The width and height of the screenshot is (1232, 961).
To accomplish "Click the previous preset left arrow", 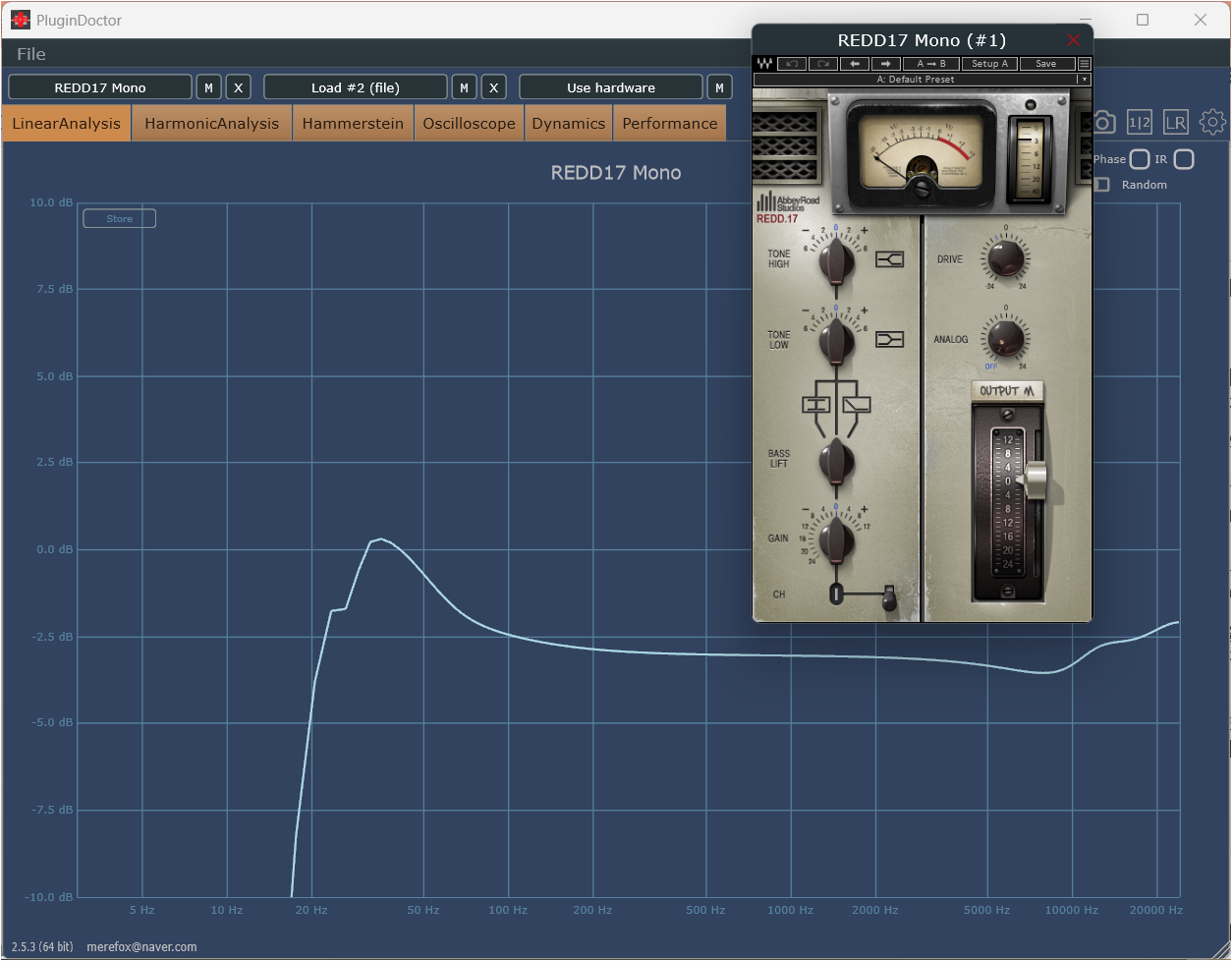I will click(854, 64).
